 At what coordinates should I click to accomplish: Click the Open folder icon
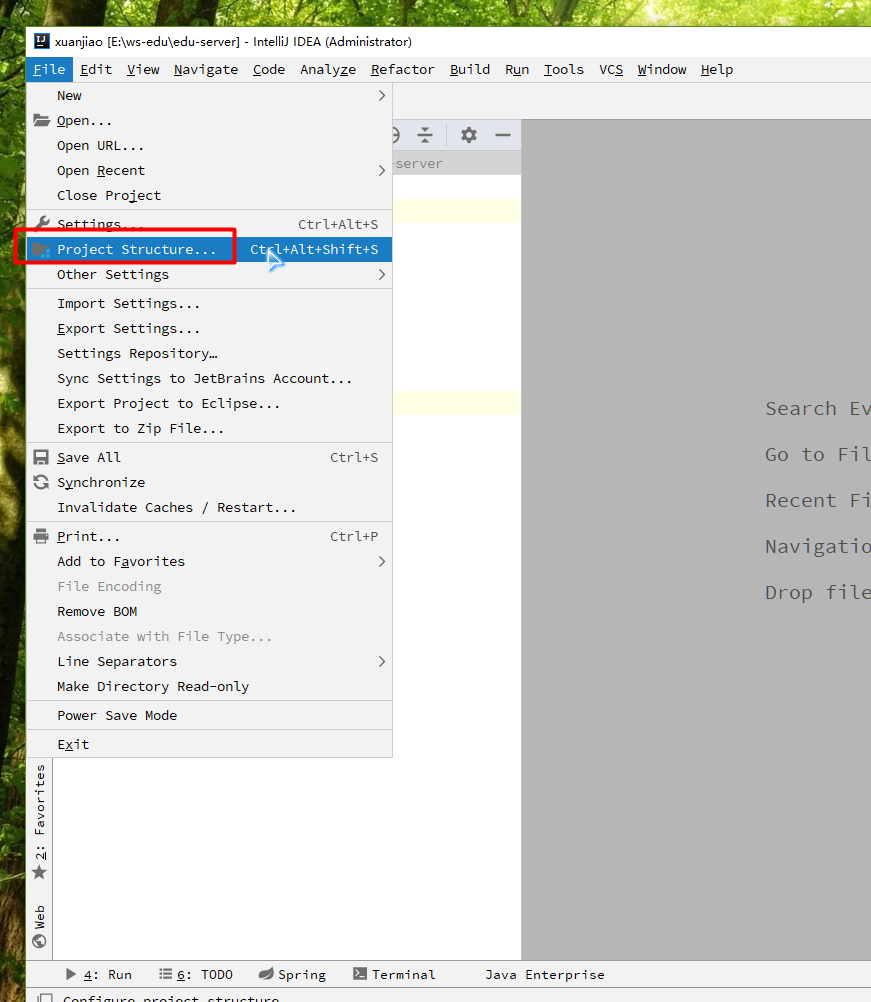(x=42, y=120)
